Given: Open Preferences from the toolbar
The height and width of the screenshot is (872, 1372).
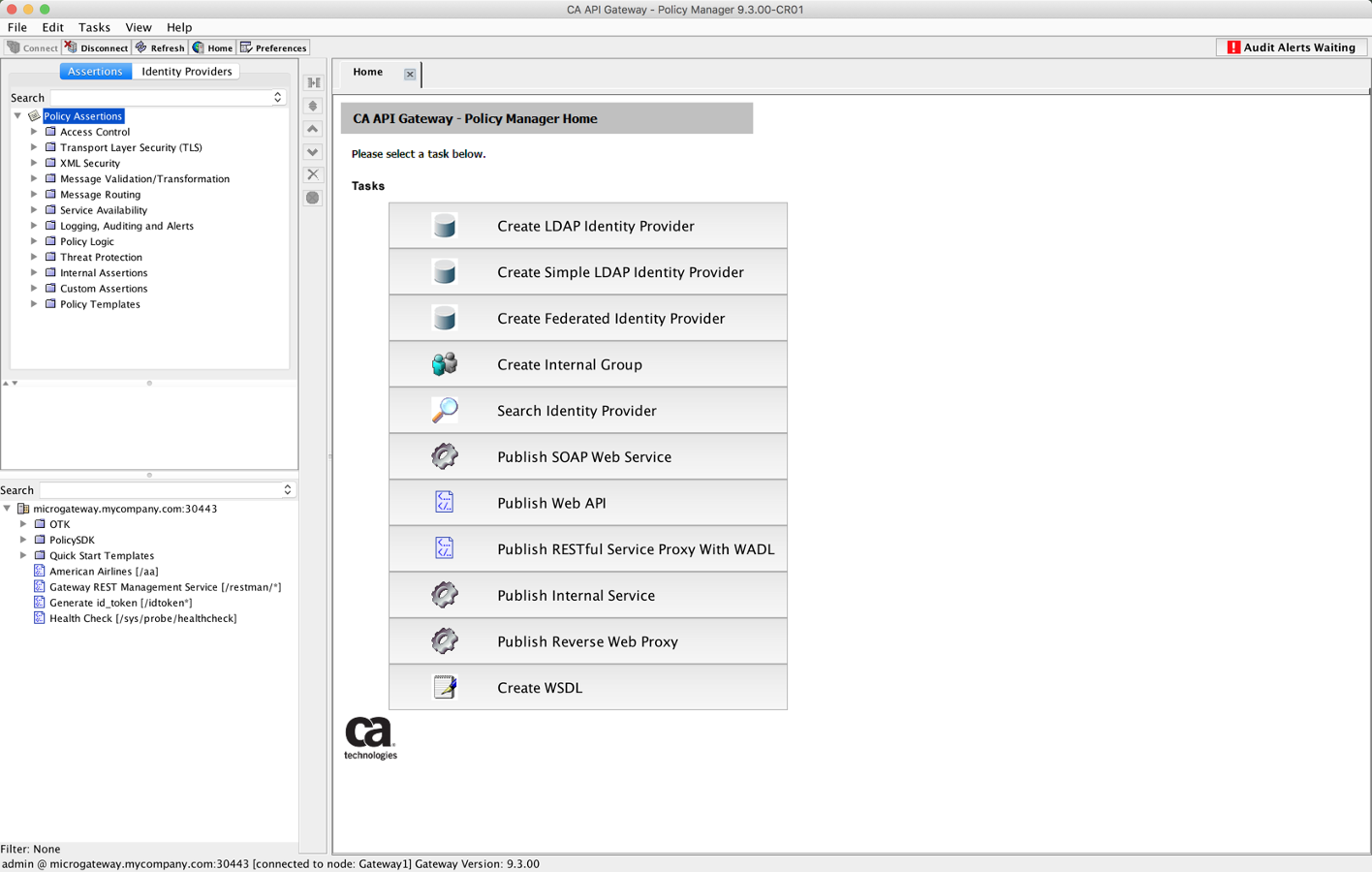Looking at the screenshot, I should click(x=274, y=47).
